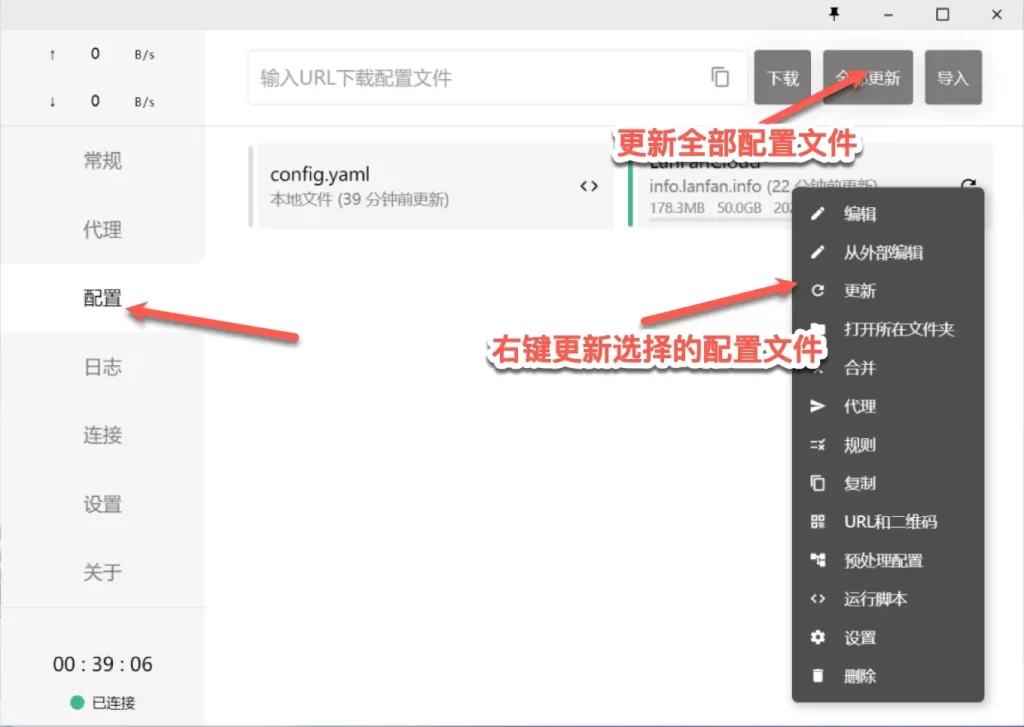The width and height of the screenshot is (1024, 727).
Task: Click the code view icon on config.yaml card
Action: click(590, 188)
